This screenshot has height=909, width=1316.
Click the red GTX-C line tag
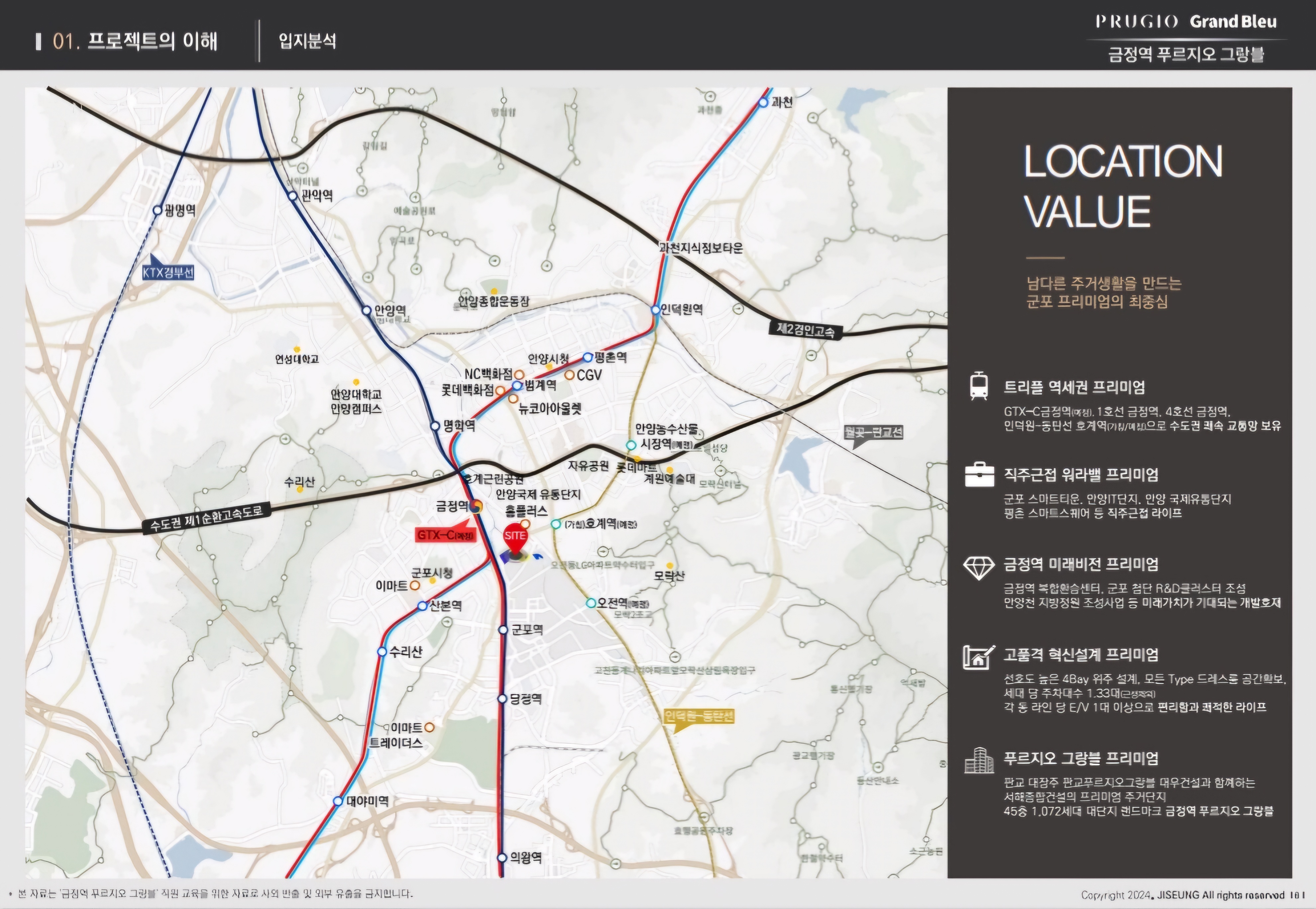446,535
